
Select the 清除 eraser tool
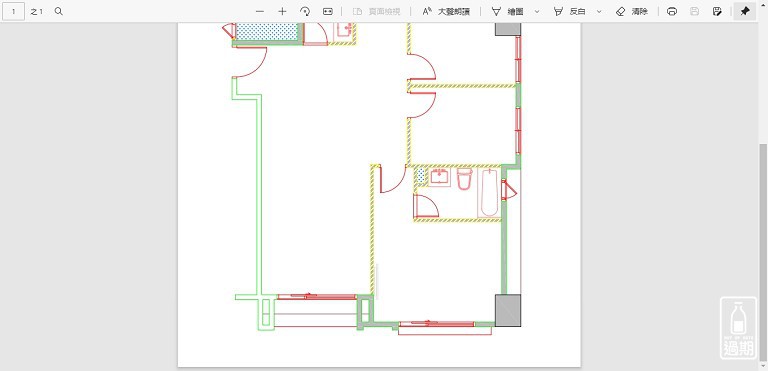click(632, 11)
